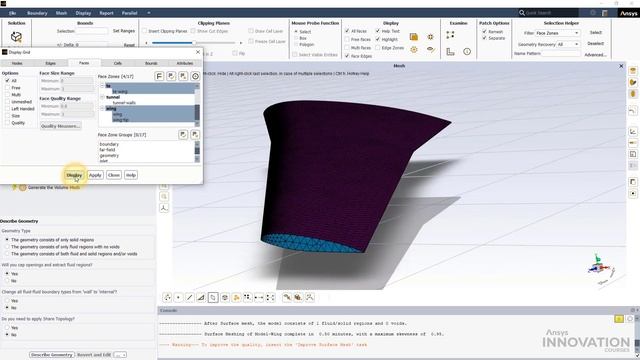Click top yellow icon on right sidebar
The image size is (640, 360).
(633, 71)
